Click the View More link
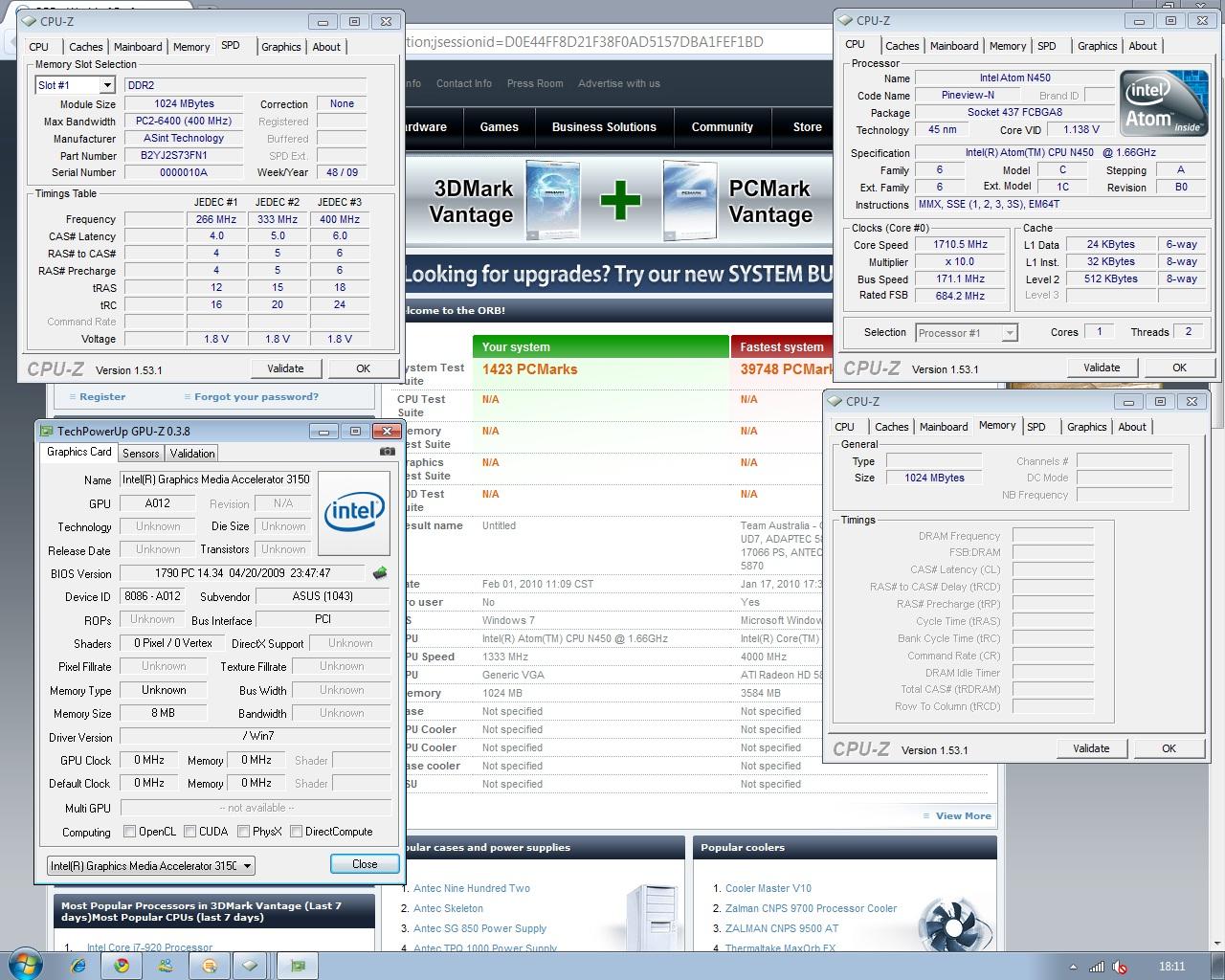1225x980 pixels. pyautogui.click(x=963, y=816)
